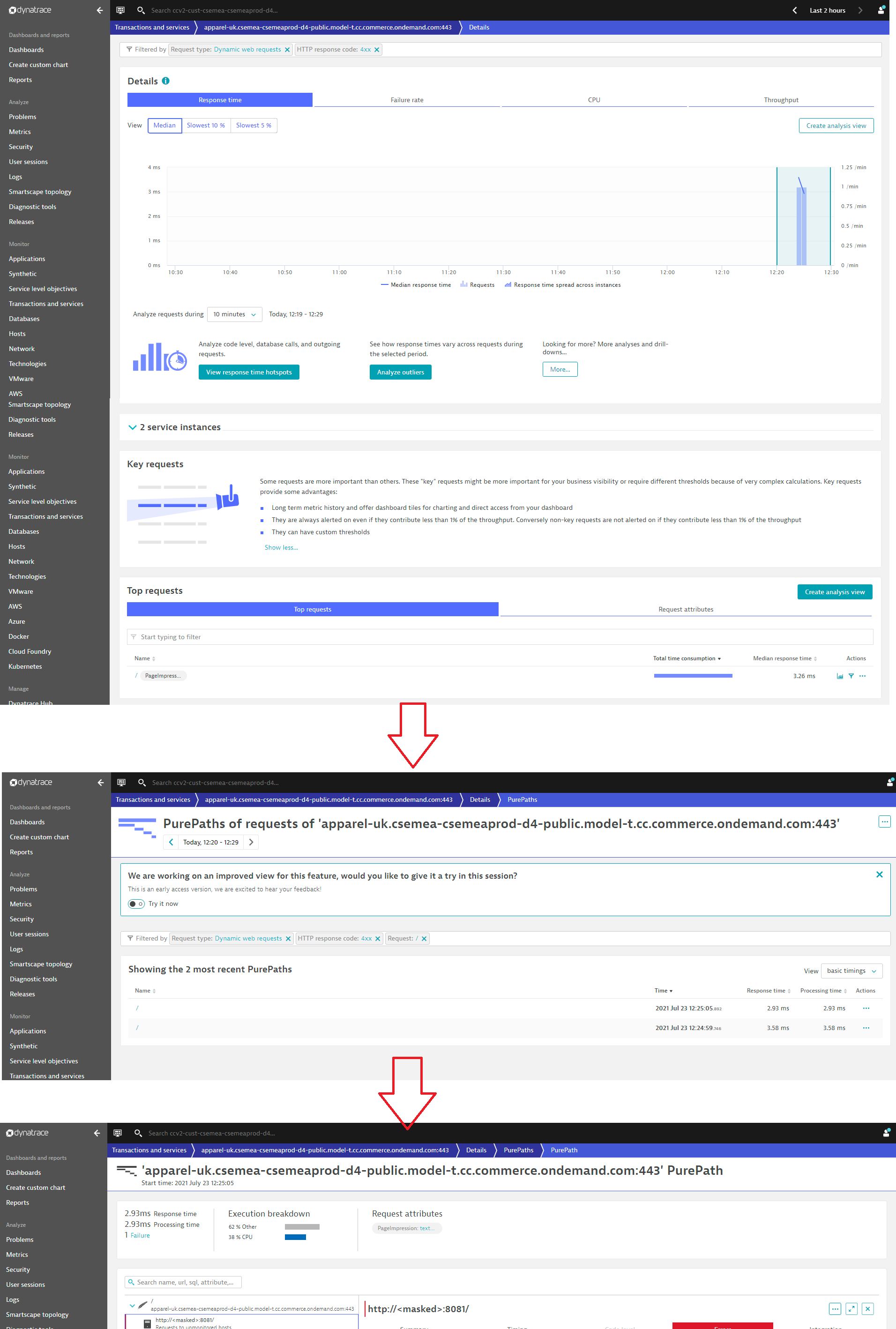The image size is (896, 1329).
Task: Go to the previous timeframe before Last 2 hours
Action: (x=795, y=10)
